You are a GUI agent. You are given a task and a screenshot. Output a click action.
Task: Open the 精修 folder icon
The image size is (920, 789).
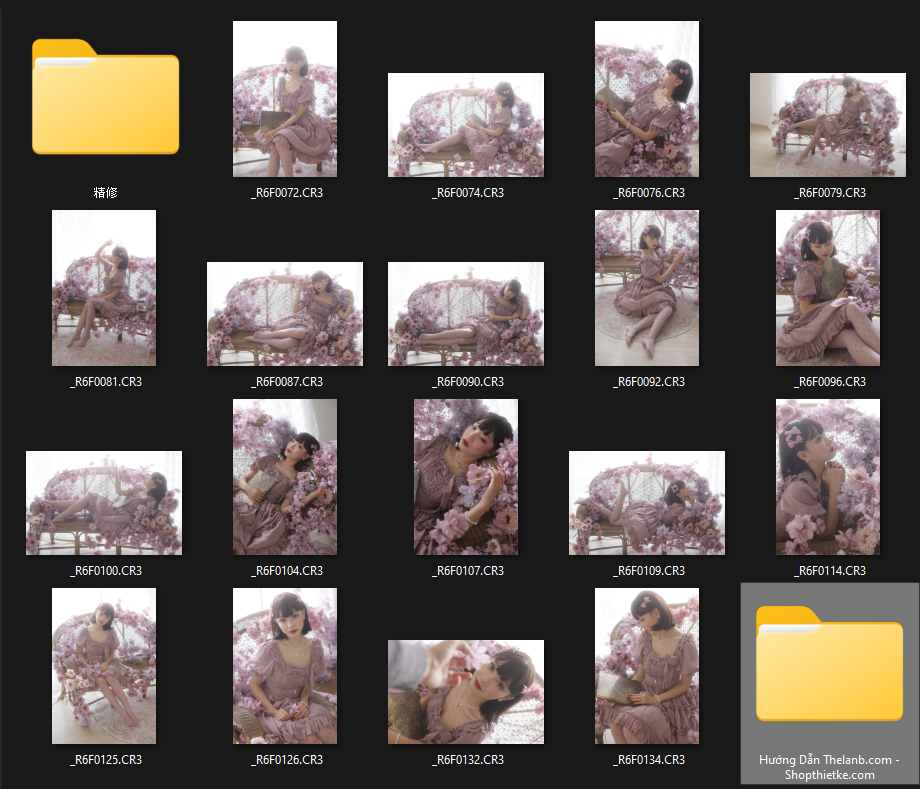[105, 98]
